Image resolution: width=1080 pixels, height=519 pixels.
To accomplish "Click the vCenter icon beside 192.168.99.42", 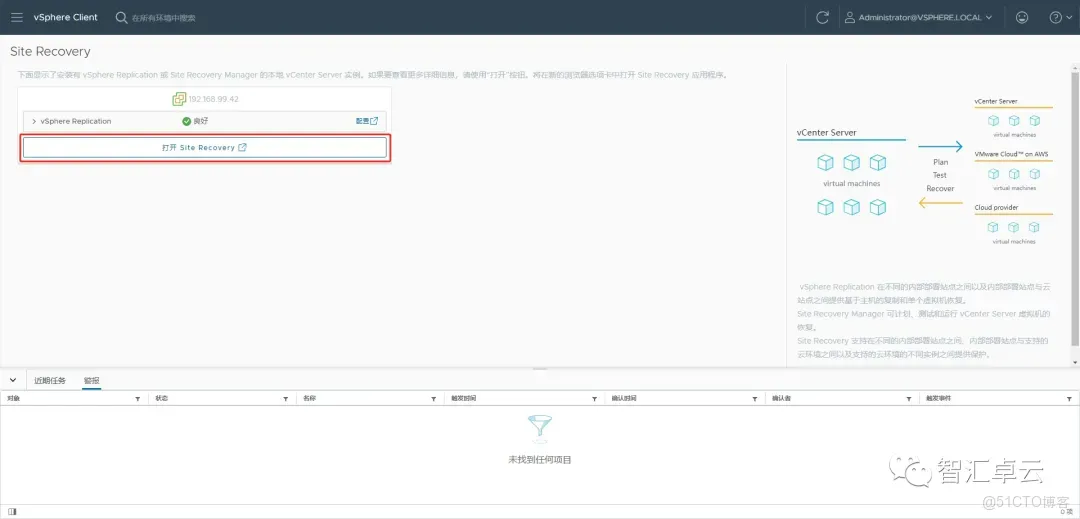I will click(x=179, y=99).
